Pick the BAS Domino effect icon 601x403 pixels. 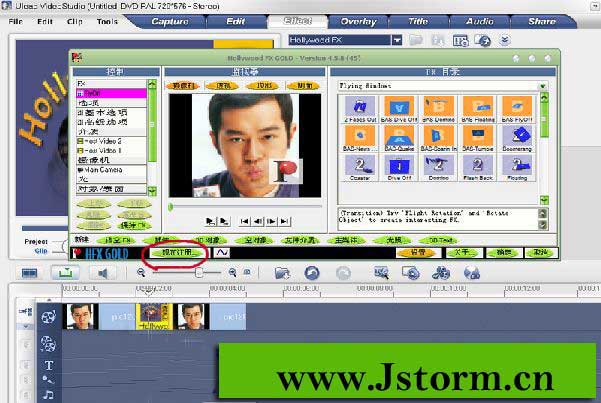pos(438,109)
